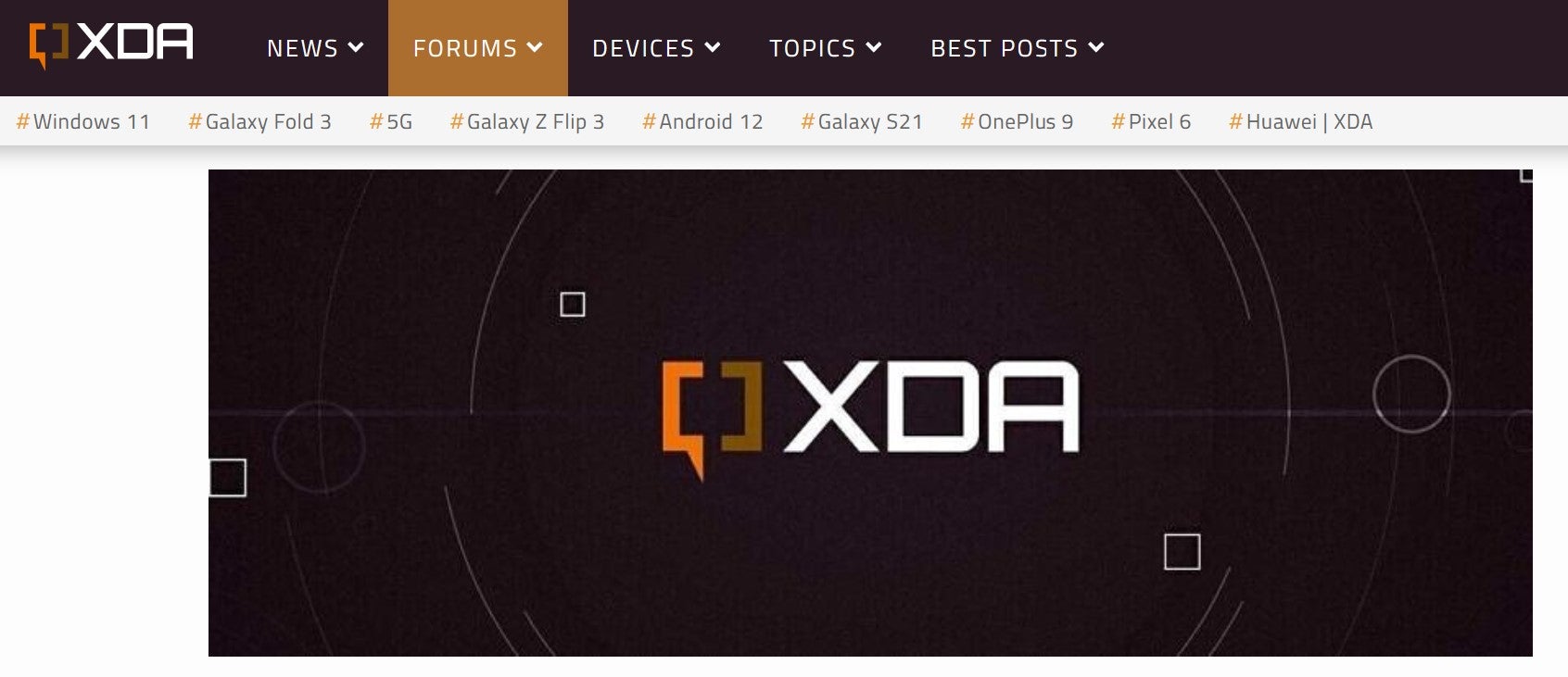Screen dimensions: 1568x677
Task: Open the Forums dropdown arrow
Action: click(535, 47)
